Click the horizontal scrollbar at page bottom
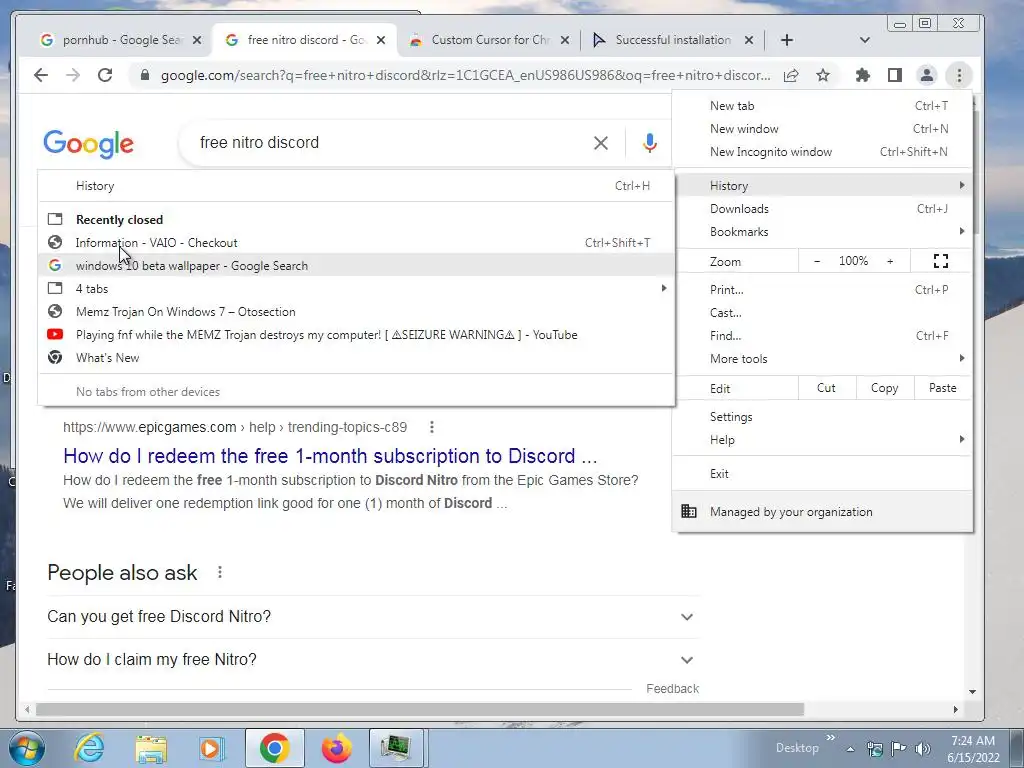The height and width of the screenshot is (768, 1024). coord(420,709)
